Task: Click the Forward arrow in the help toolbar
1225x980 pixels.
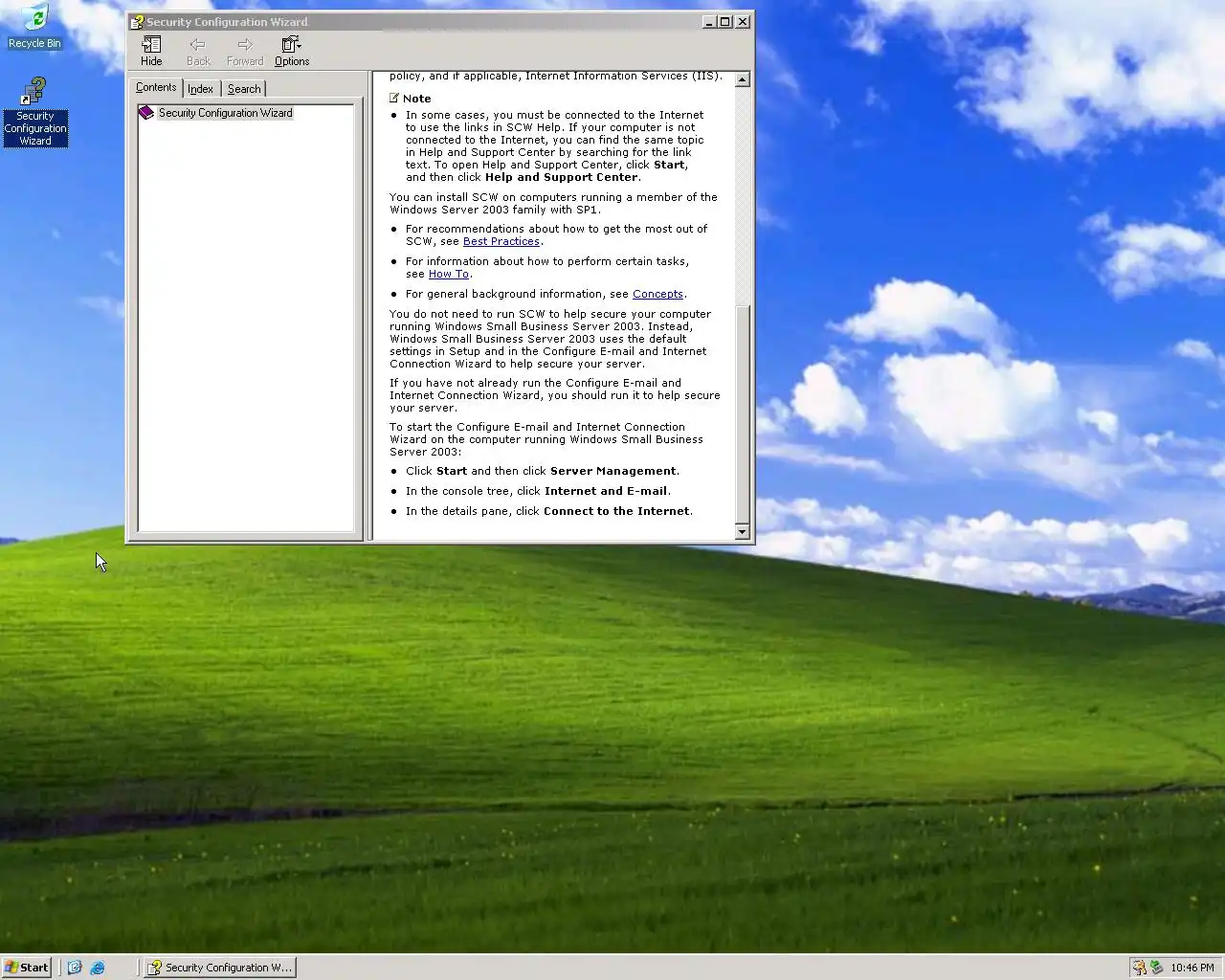Action: point(245,51)
